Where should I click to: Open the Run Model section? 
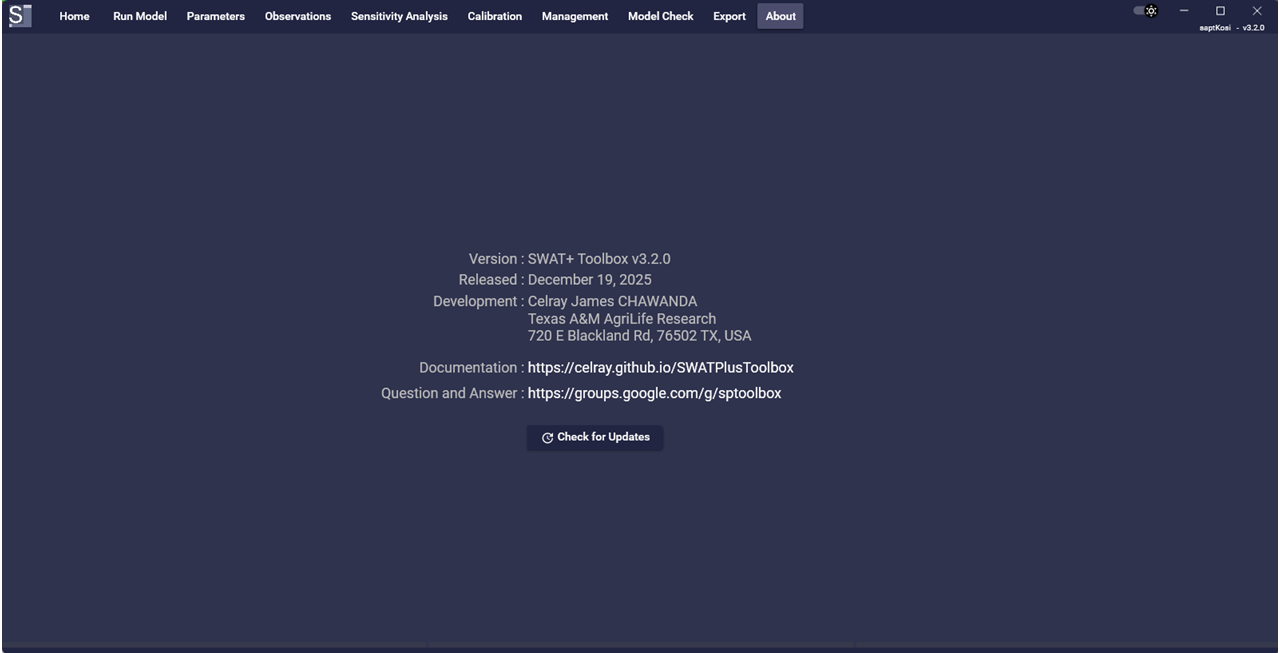pos(139,16)
